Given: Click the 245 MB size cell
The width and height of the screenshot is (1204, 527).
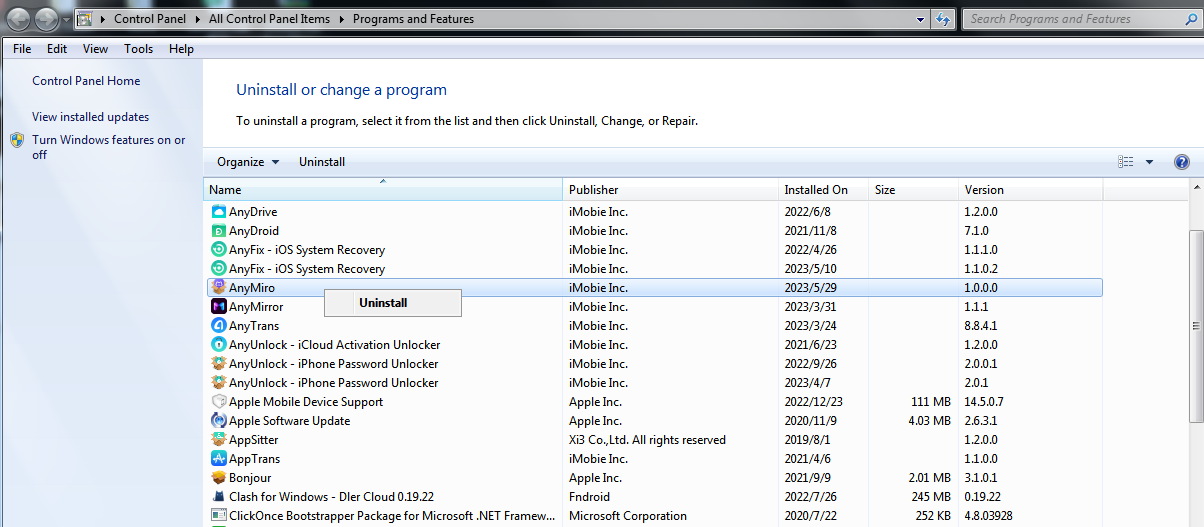Looking at the screenshot, I should (x=929, y=497).
